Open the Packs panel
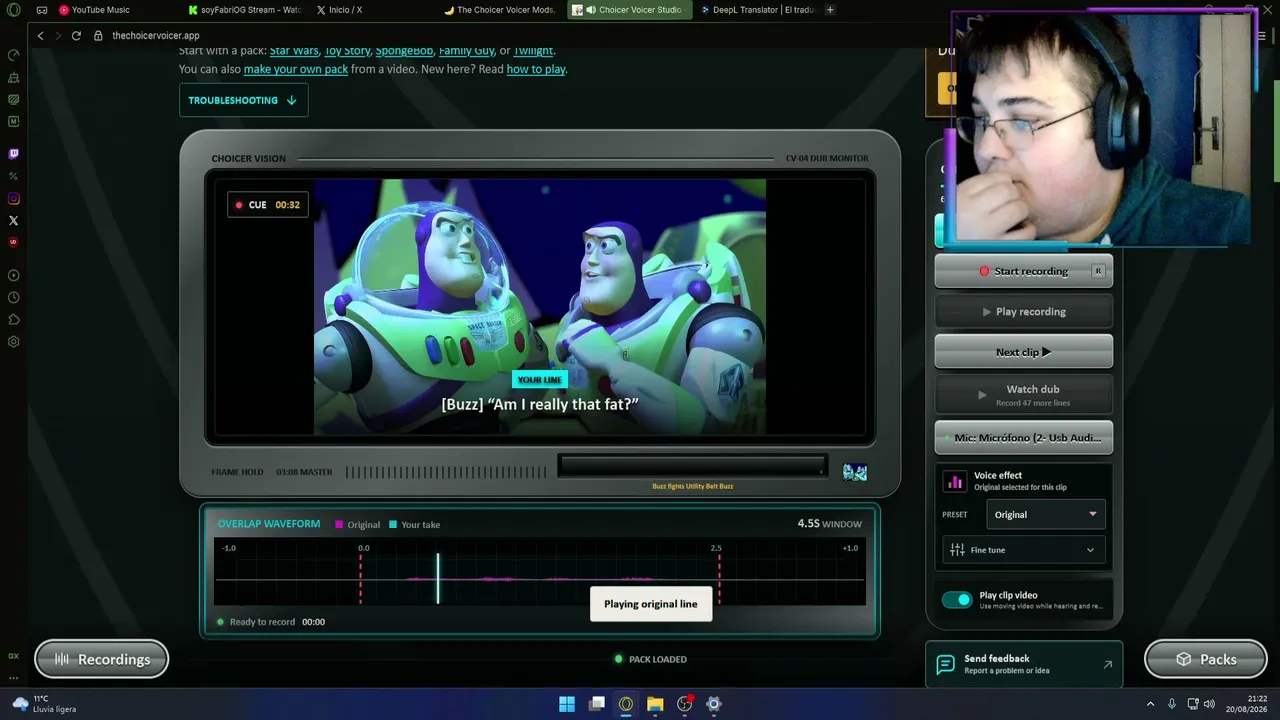The image size is (1280, 720). click(1206, 659)
